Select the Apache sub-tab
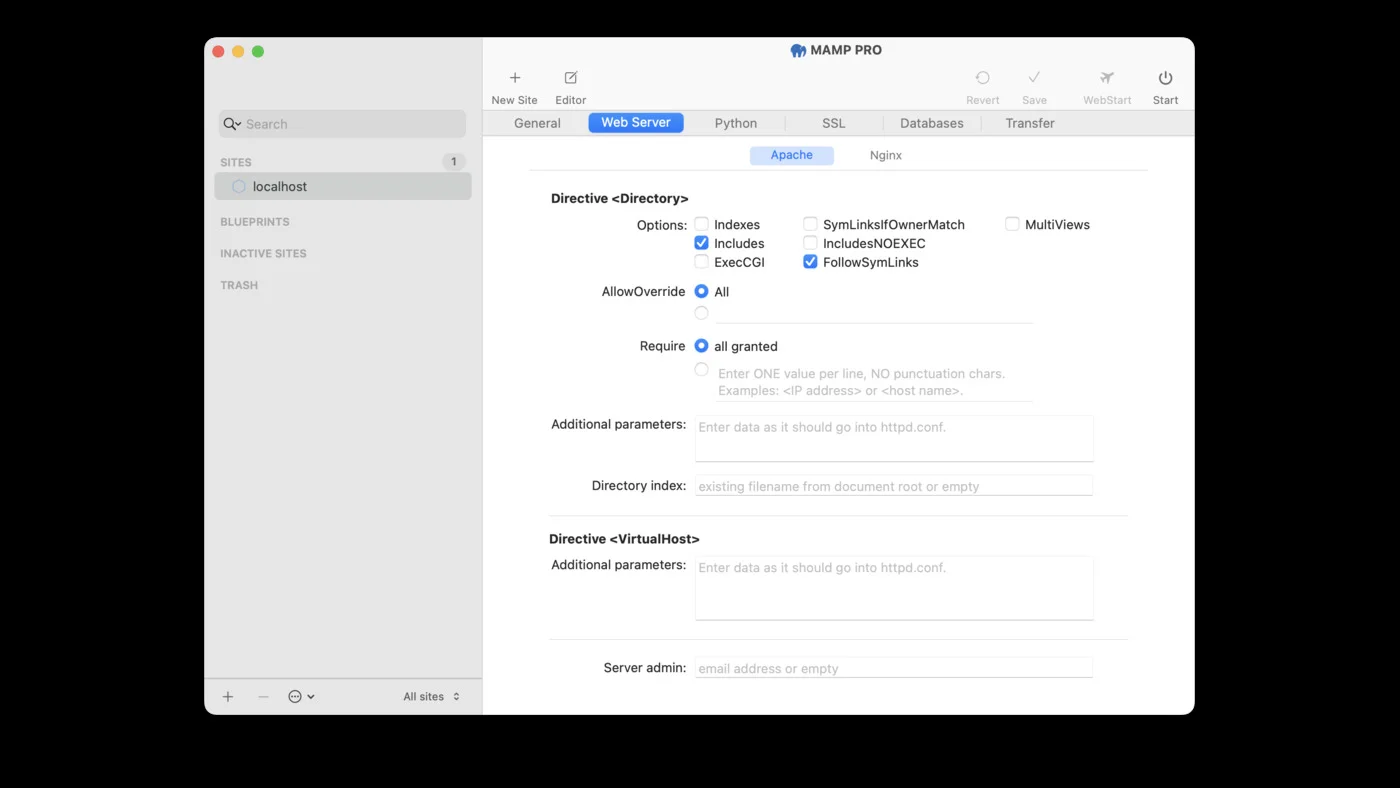The height and width of the screenshot is (788, 1400). tap(792, 155)
